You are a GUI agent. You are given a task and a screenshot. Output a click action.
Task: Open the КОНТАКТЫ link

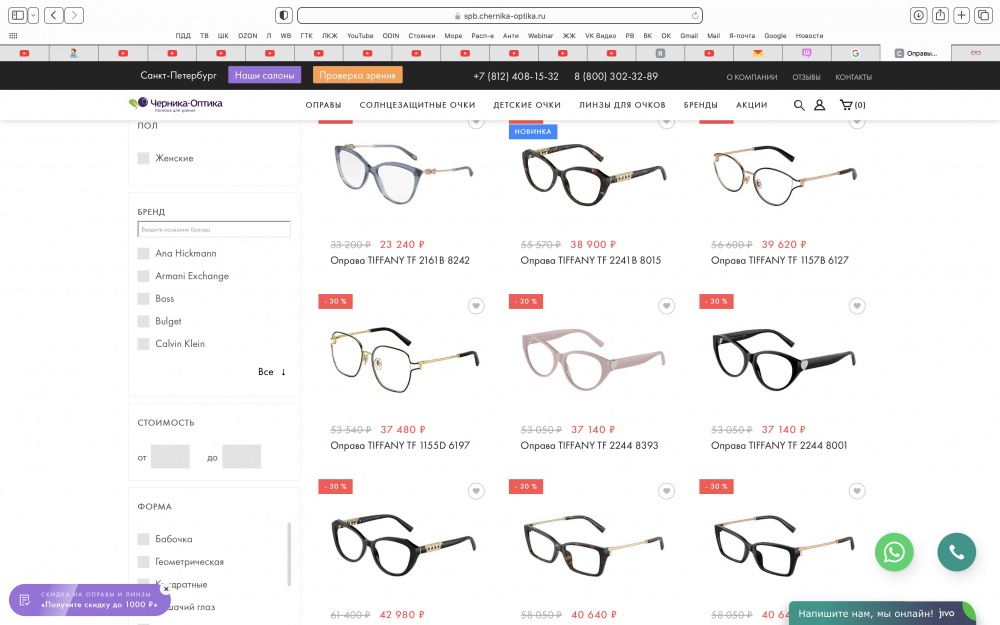coord(853,77)
